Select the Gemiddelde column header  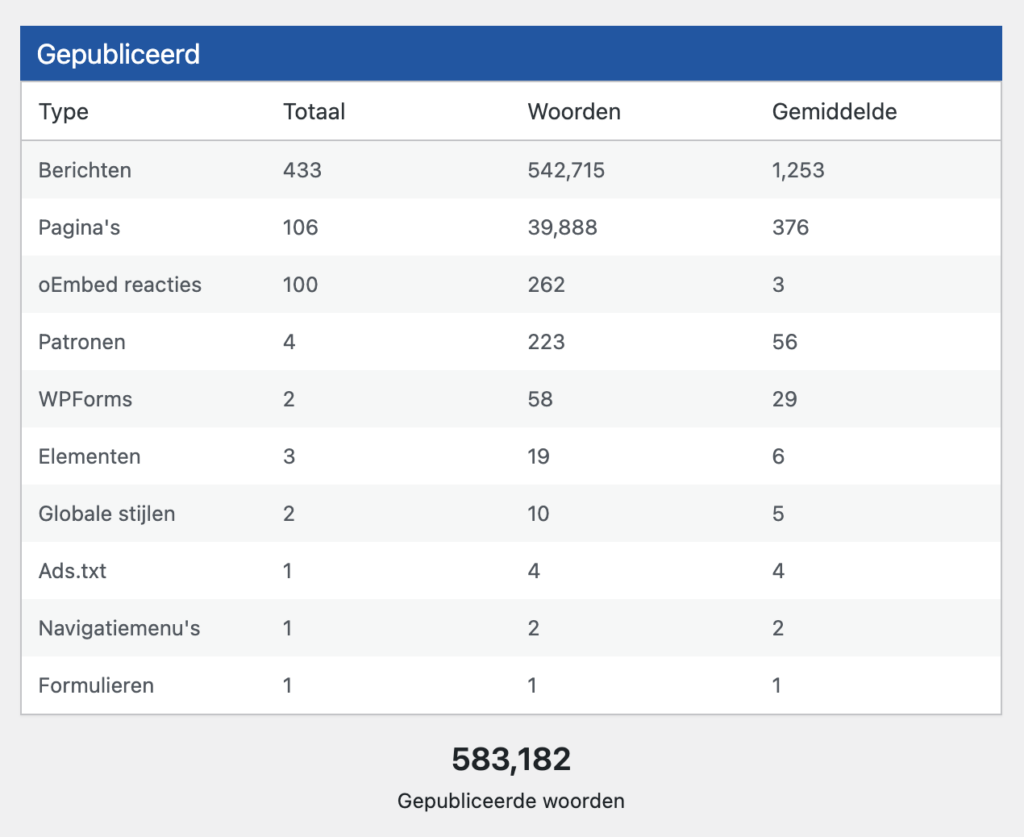pyautogui.click(x=834, y=112)
